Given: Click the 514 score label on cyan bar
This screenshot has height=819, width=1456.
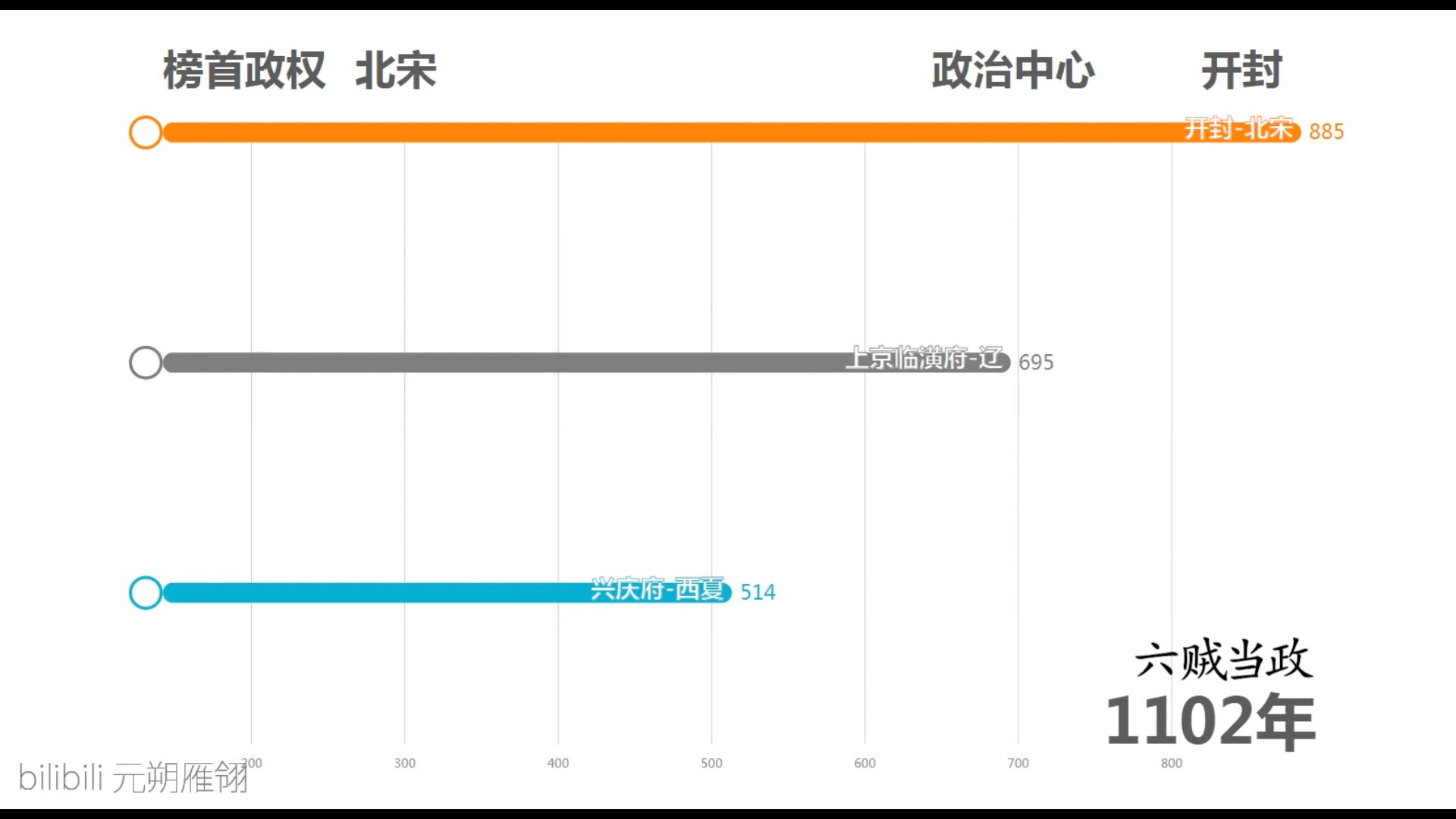Looking at the screenshot, I should coord(758,590).
